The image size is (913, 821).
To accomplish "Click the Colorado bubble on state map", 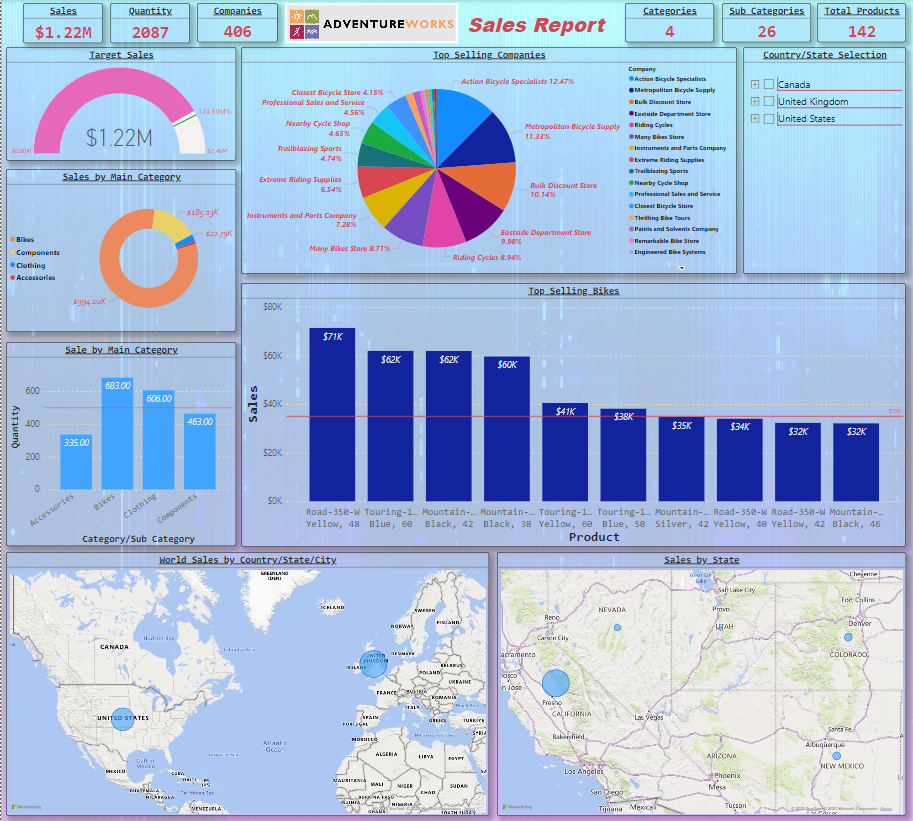I will click(848, 637).
